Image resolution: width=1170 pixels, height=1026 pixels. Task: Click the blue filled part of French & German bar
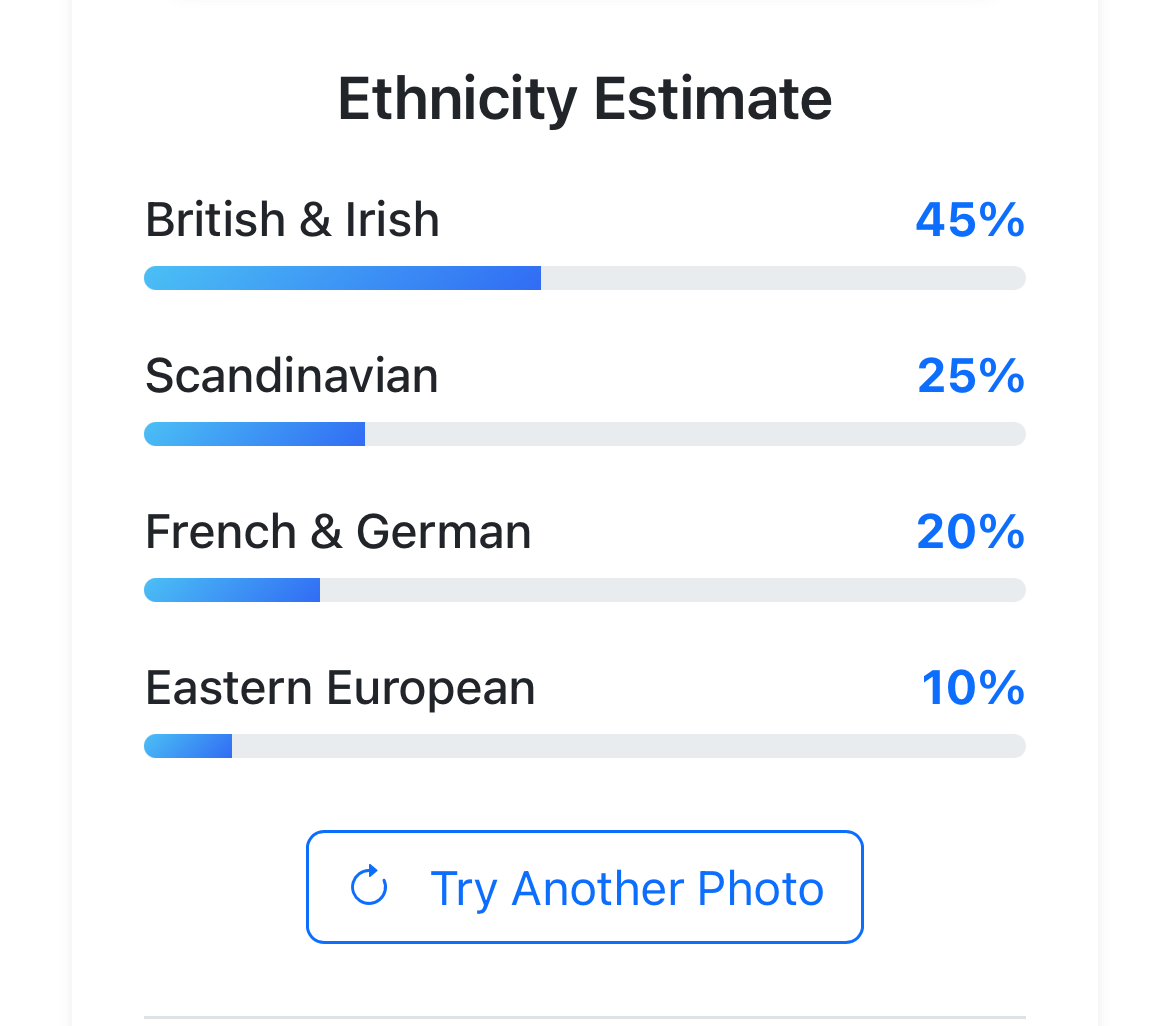pos(232,589)
